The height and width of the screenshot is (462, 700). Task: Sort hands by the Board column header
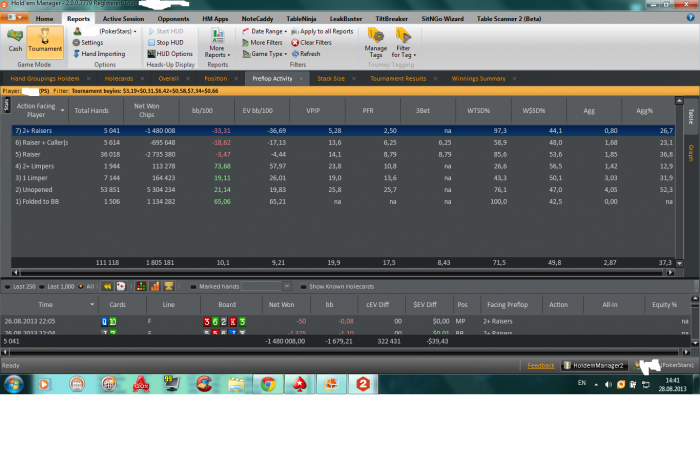click(x=227, y=304)
